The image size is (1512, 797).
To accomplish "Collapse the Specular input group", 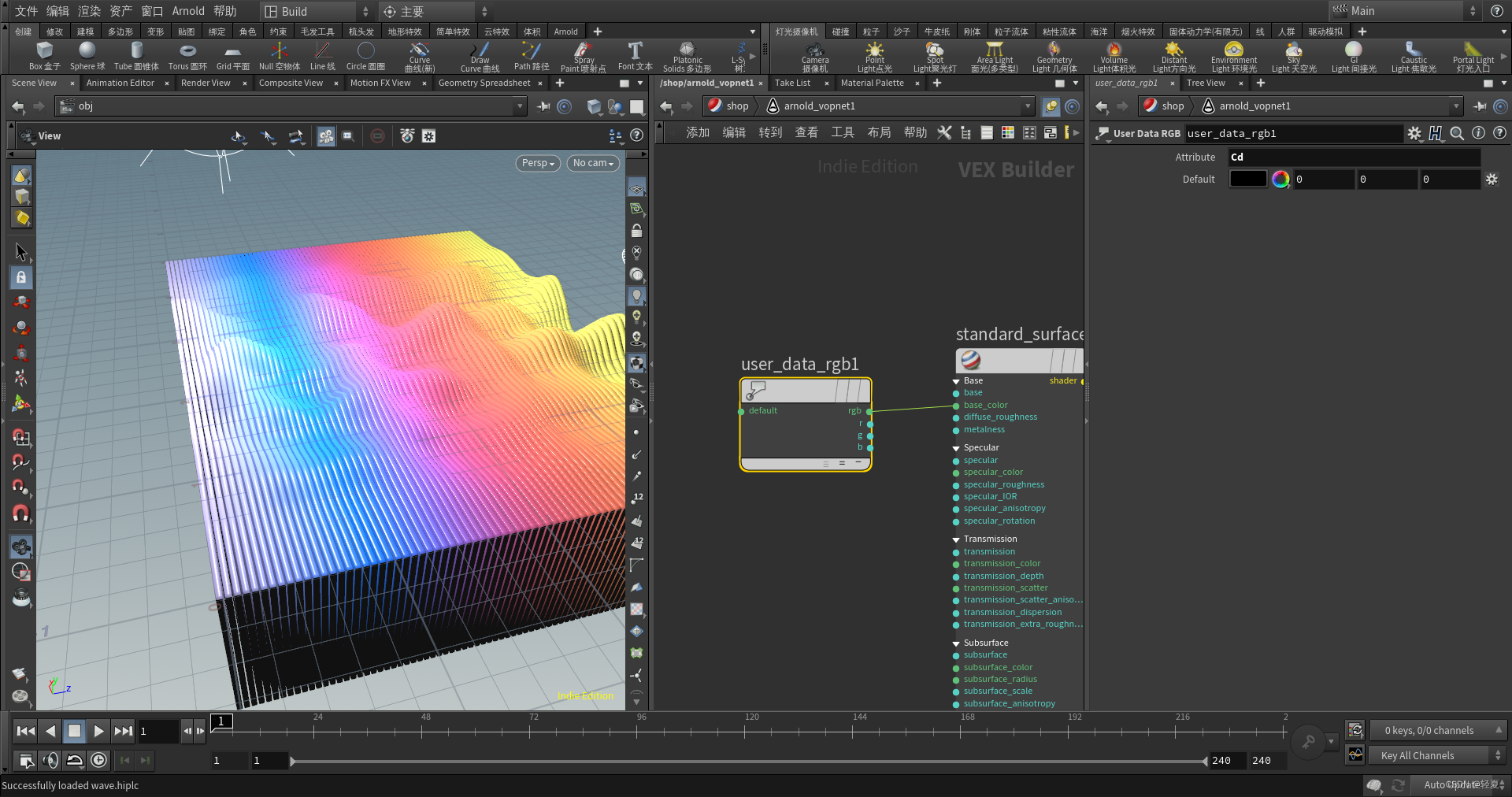I will coord(956,448).
